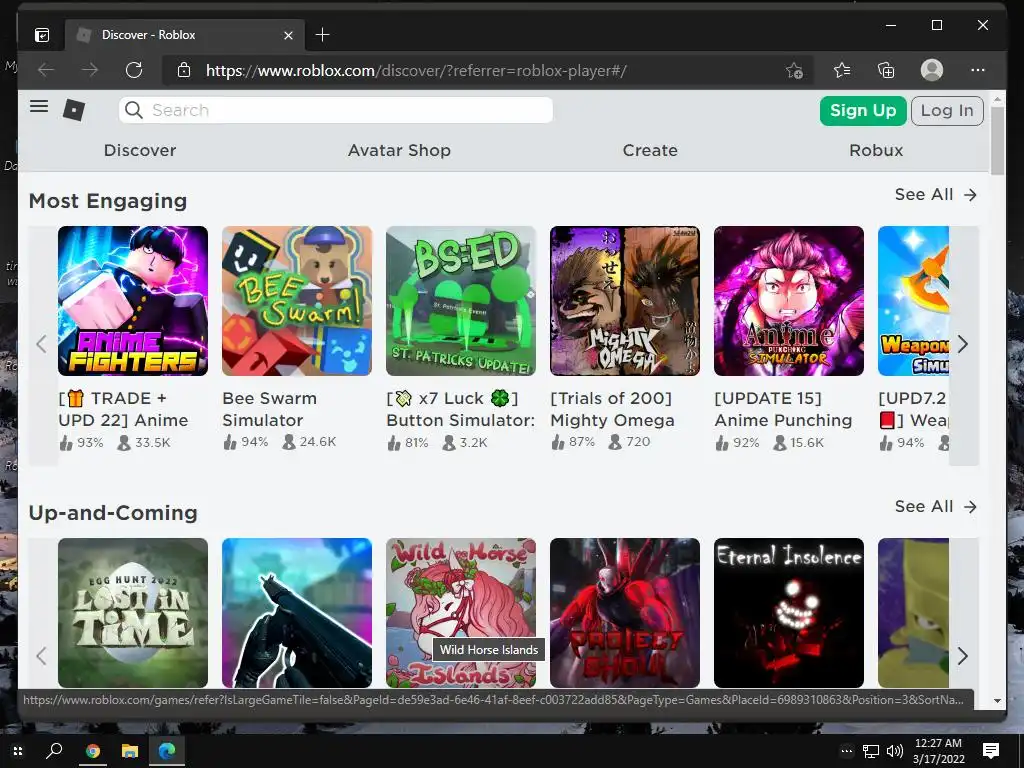
Task: Open the notification center
Action: point(991,751)
